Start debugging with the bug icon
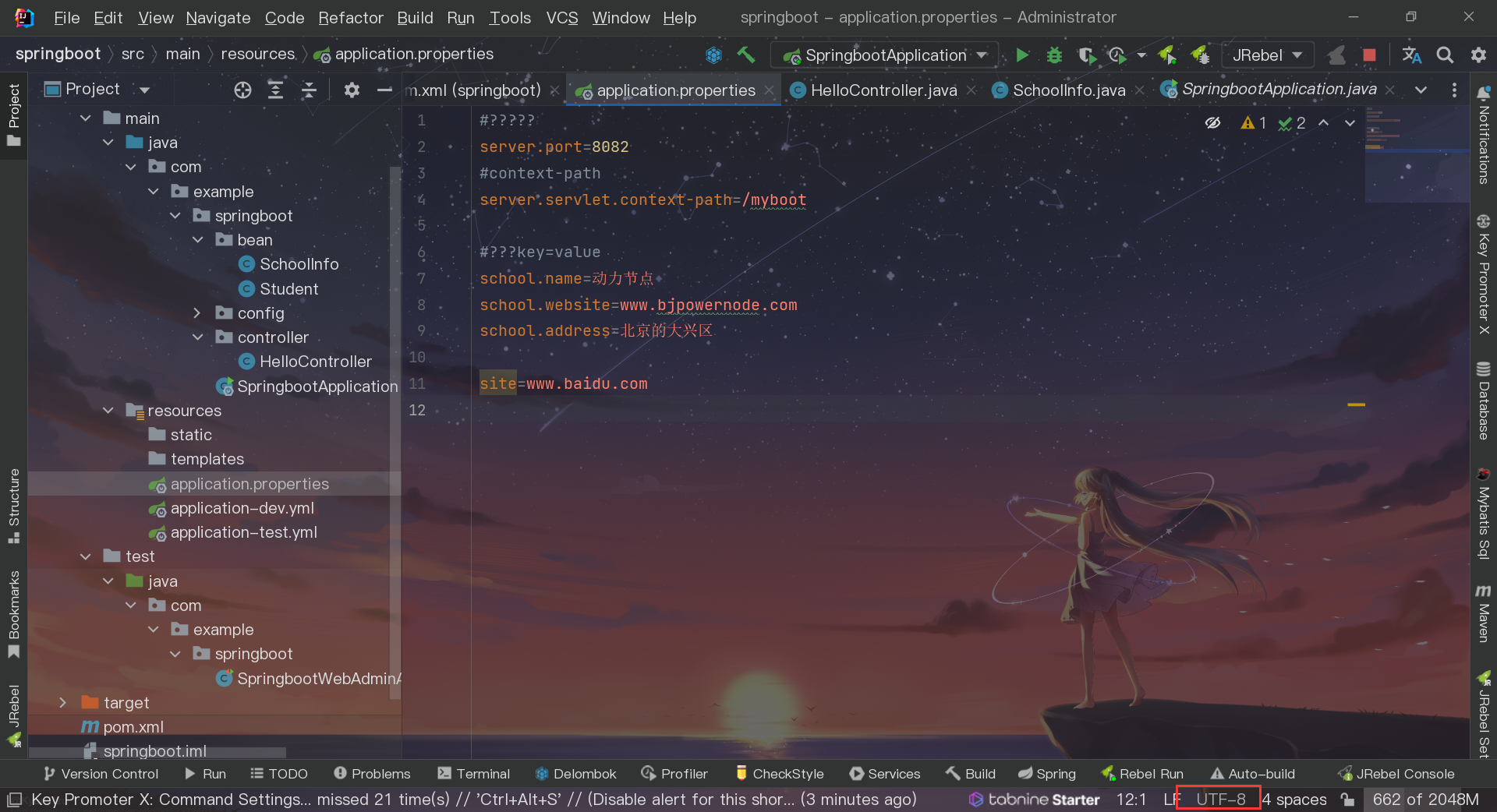This screenshot has width=1497, height=812. 1054,55
